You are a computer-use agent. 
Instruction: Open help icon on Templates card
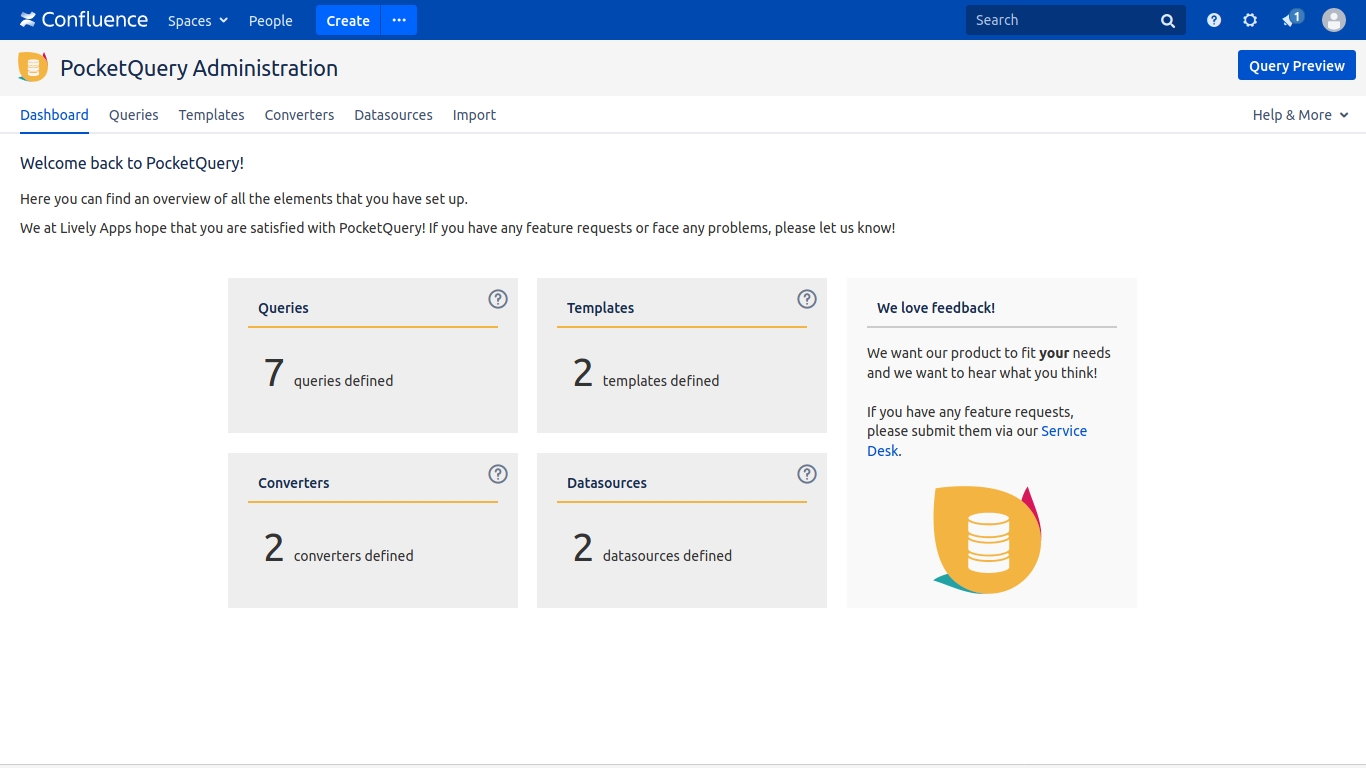tap(807, 299)
